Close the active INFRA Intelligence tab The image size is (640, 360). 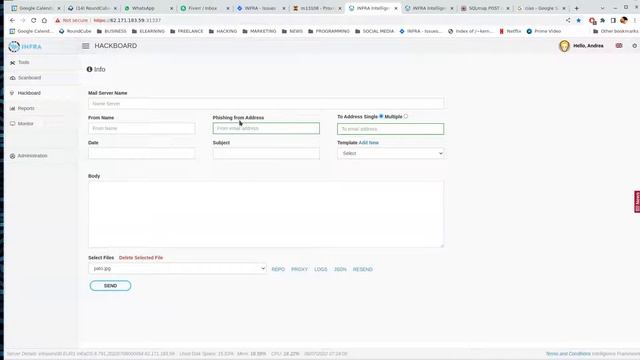tap(396, 8)
